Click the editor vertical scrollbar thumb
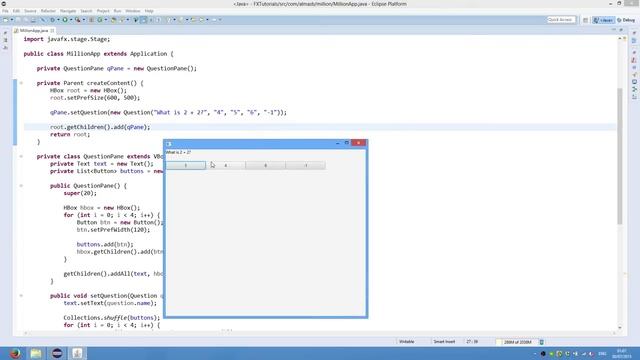This screenshot has height=360, width=640. coord(620,156)
